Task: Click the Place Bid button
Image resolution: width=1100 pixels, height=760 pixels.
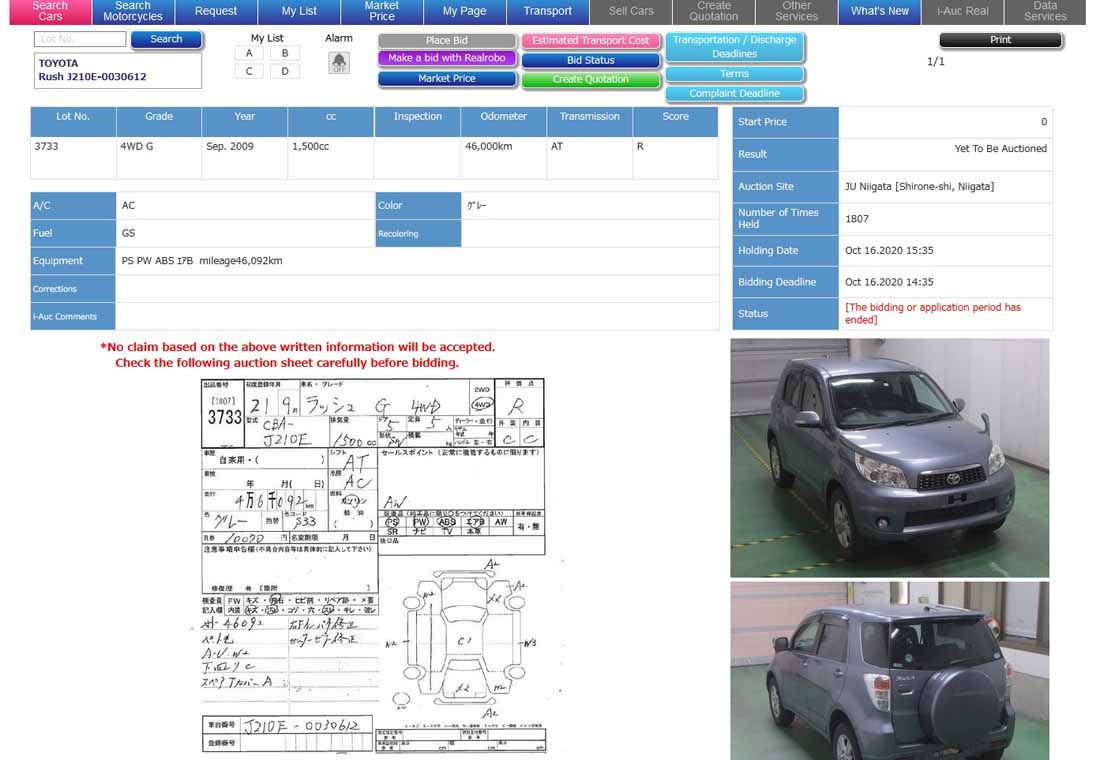Action: (x=446, y=41)
